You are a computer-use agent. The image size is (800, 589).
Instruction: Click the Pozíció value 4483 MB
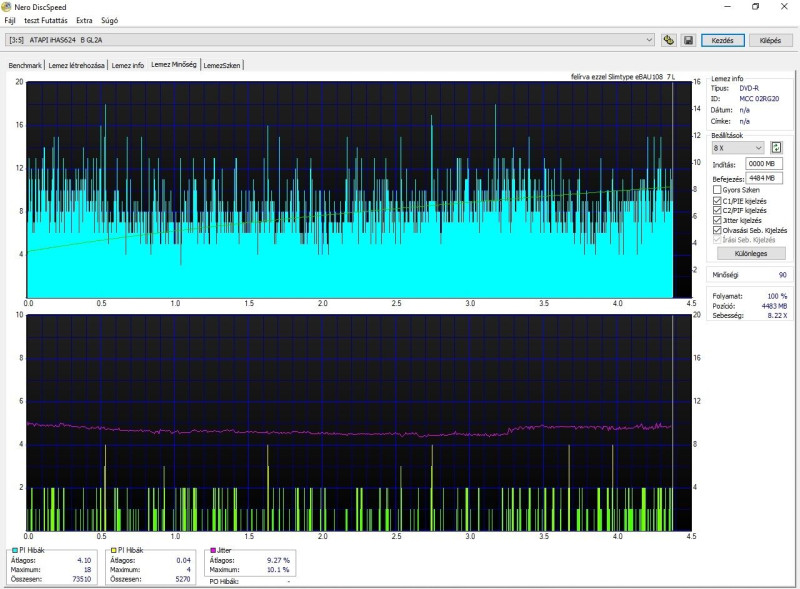(x=774, y=306)
